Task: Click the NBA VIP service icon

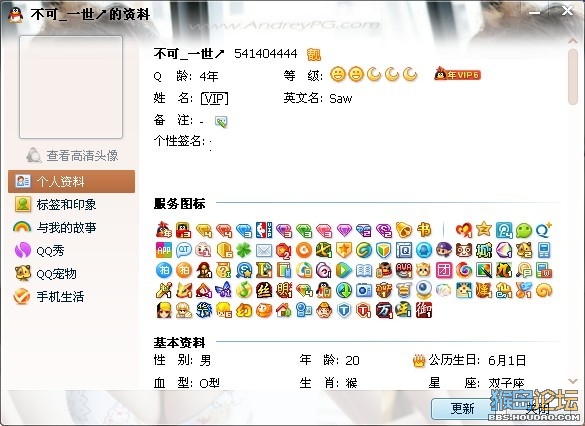Action: [x=264, y=230]
